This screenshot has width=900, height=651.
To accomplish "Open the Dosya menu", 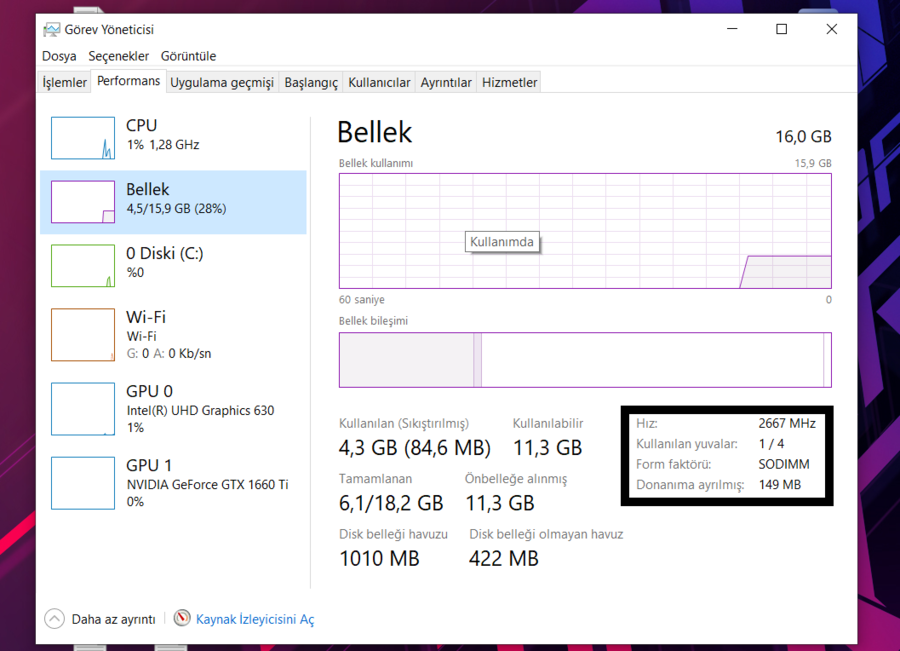I will (59, 56).
